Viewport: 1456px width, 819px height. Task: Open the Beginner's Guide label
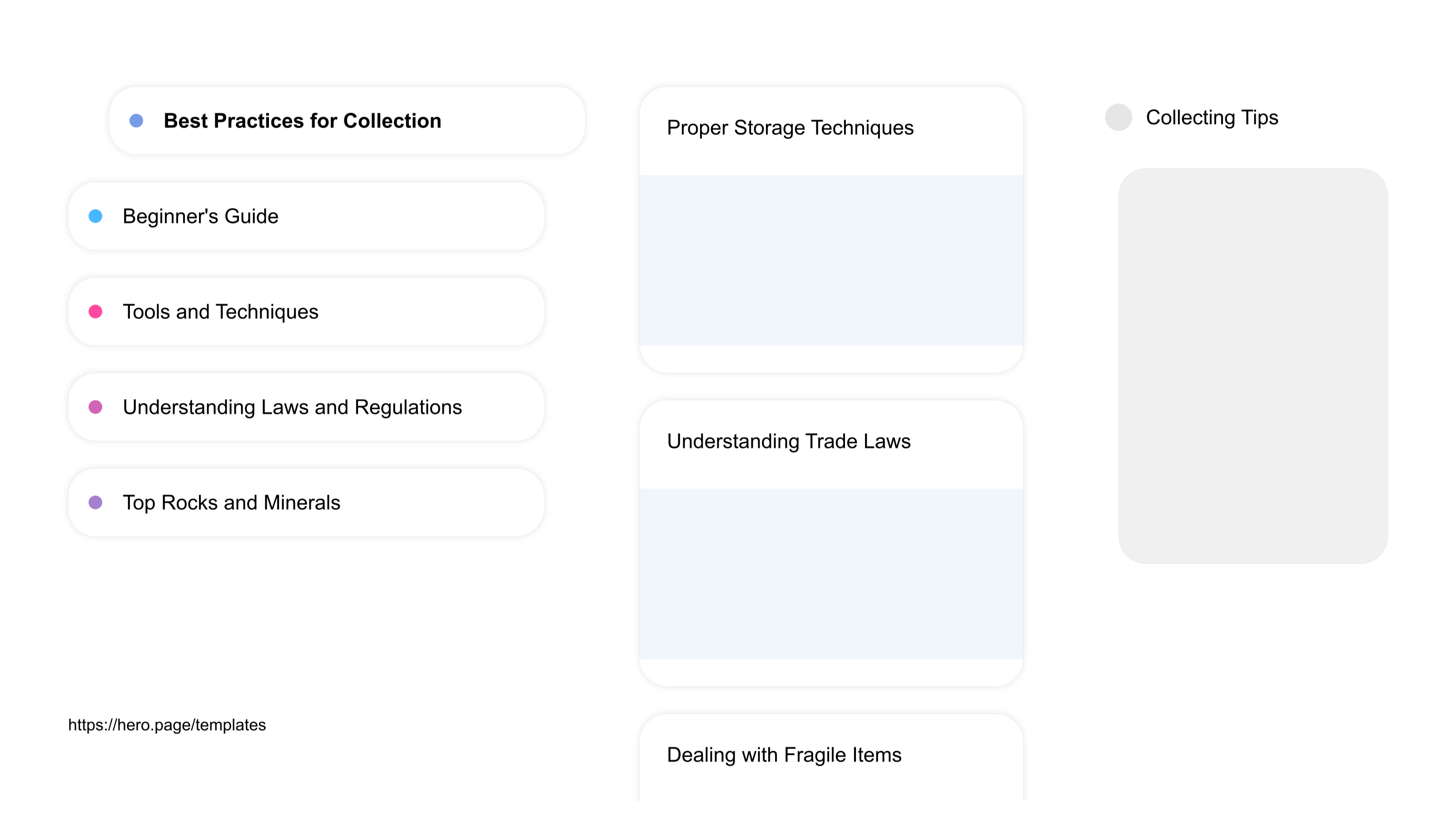click(201, 216)
